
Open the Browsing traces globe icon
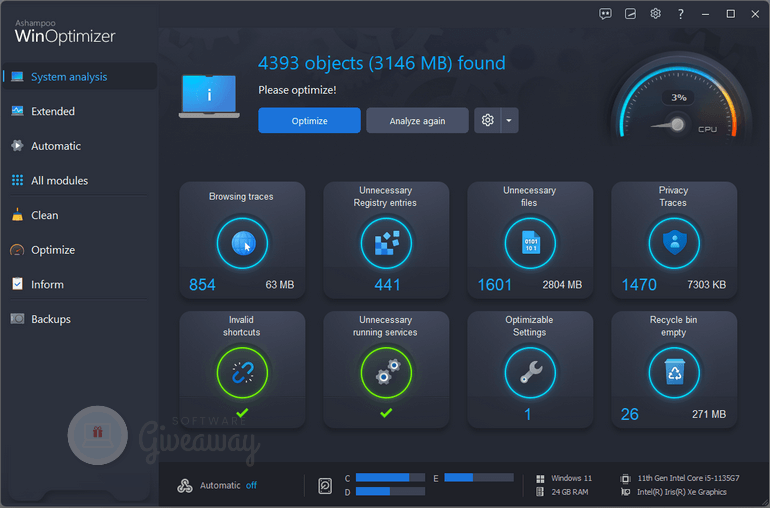point(242,243)
